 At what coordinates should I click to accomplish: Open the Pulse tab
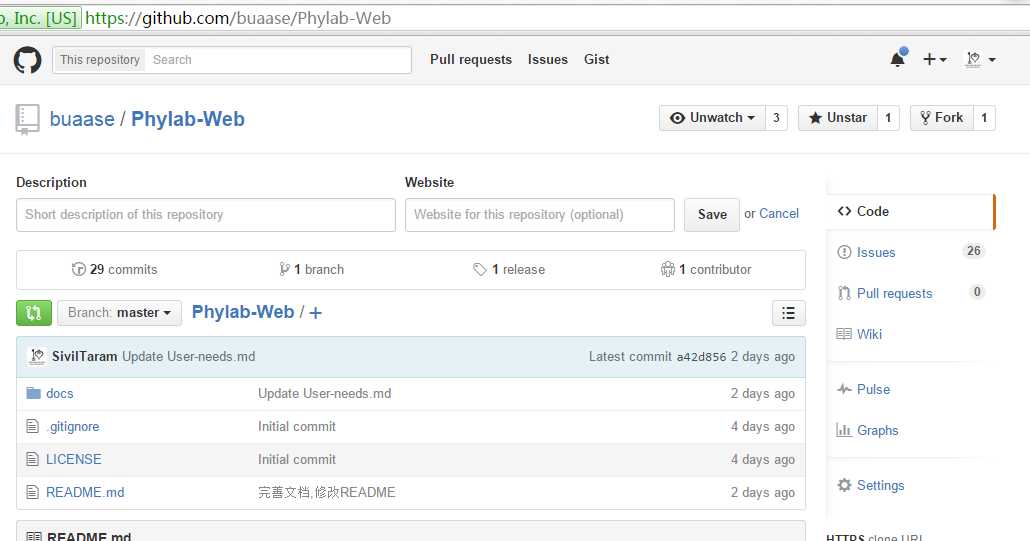click(x=910, y=389)
